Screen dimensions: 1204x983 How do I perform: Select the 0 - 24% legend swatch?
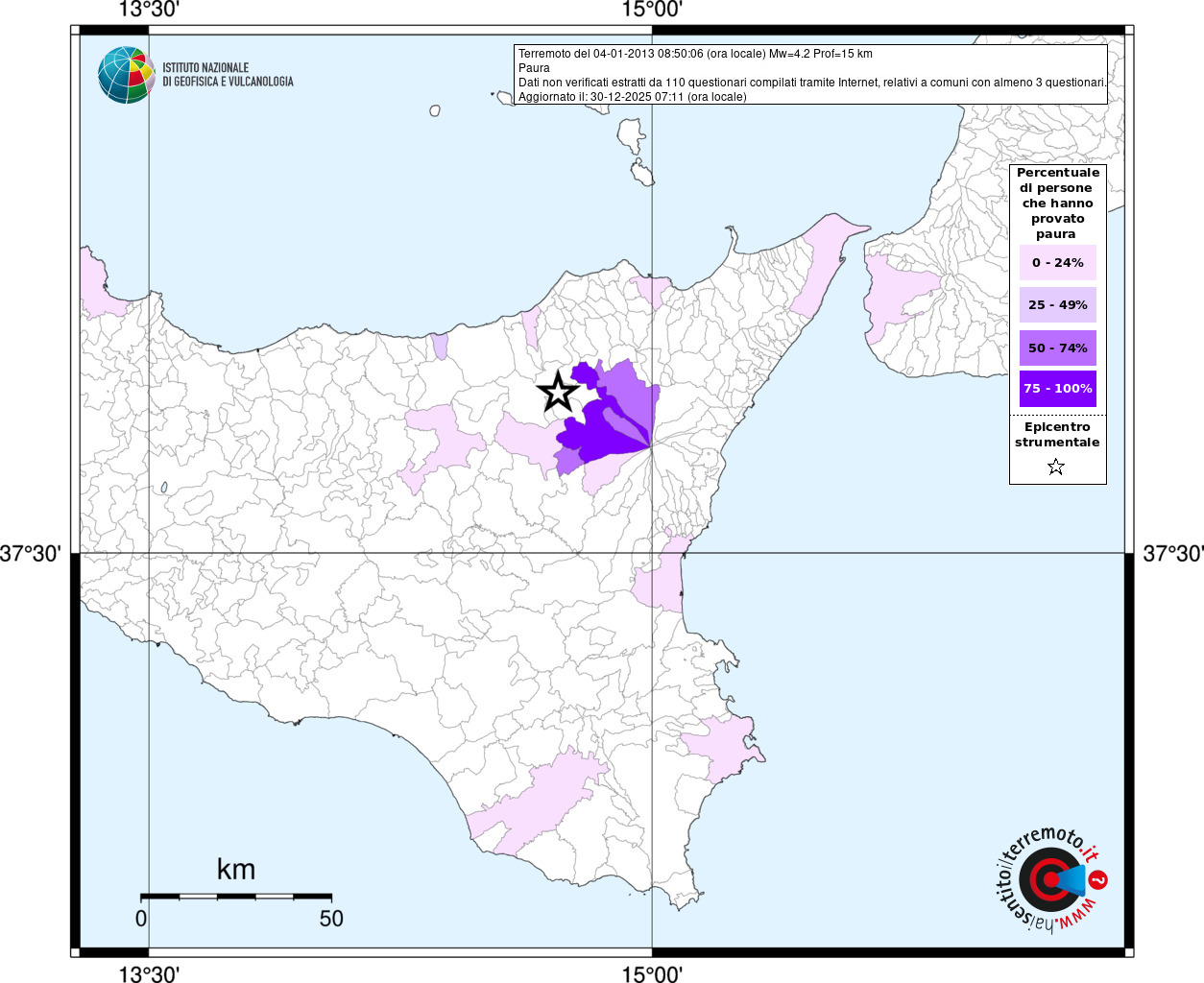click(x=1057, y=262)
